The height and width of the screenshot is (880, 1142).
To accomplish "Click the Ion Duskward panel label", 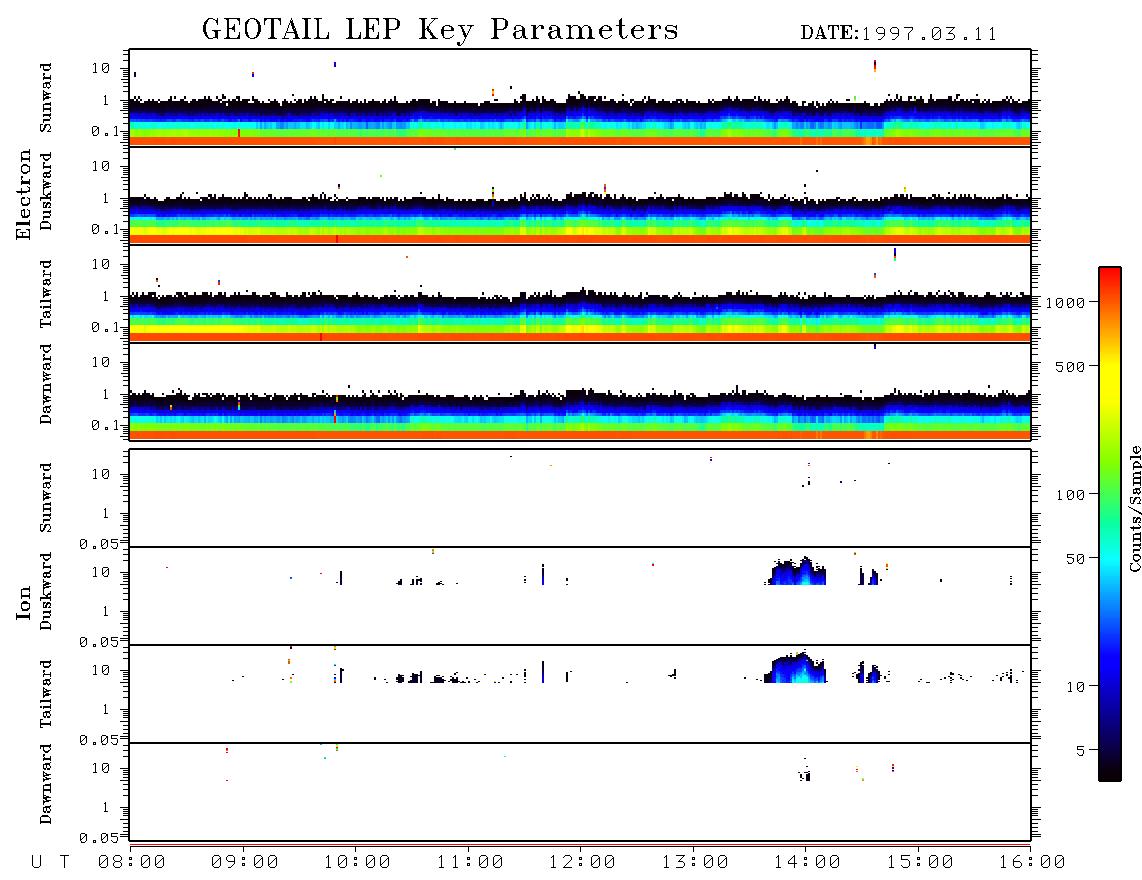I will pos(46,591).
